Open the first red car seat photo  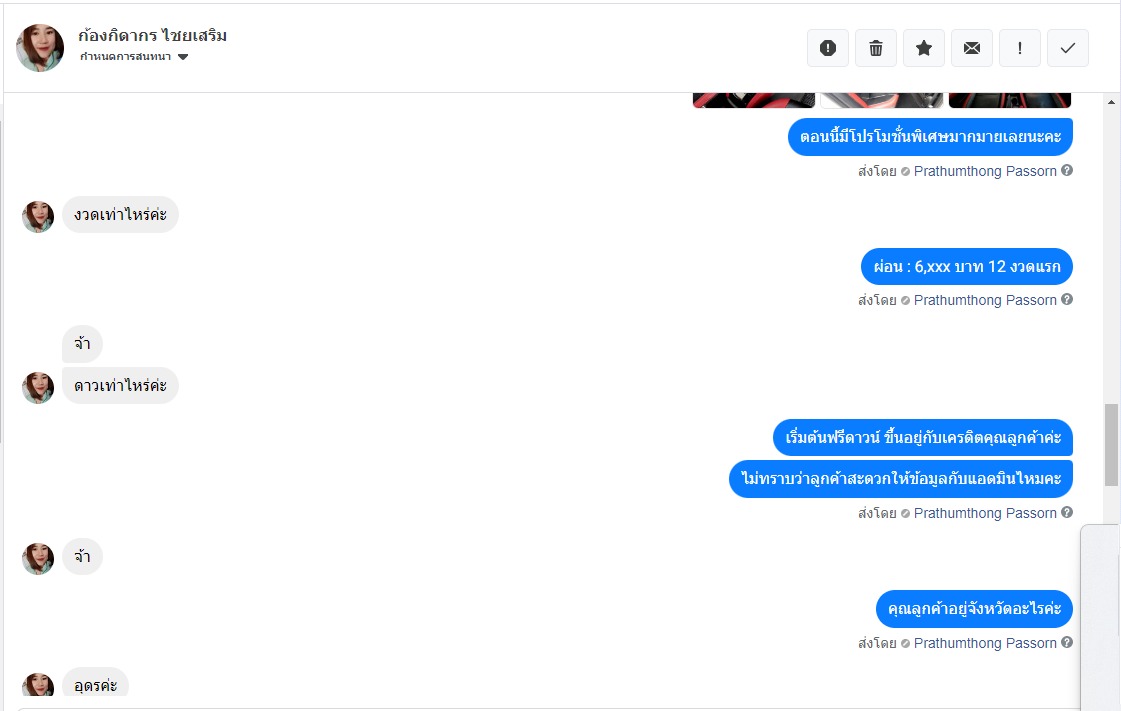[x=754, y=100]
